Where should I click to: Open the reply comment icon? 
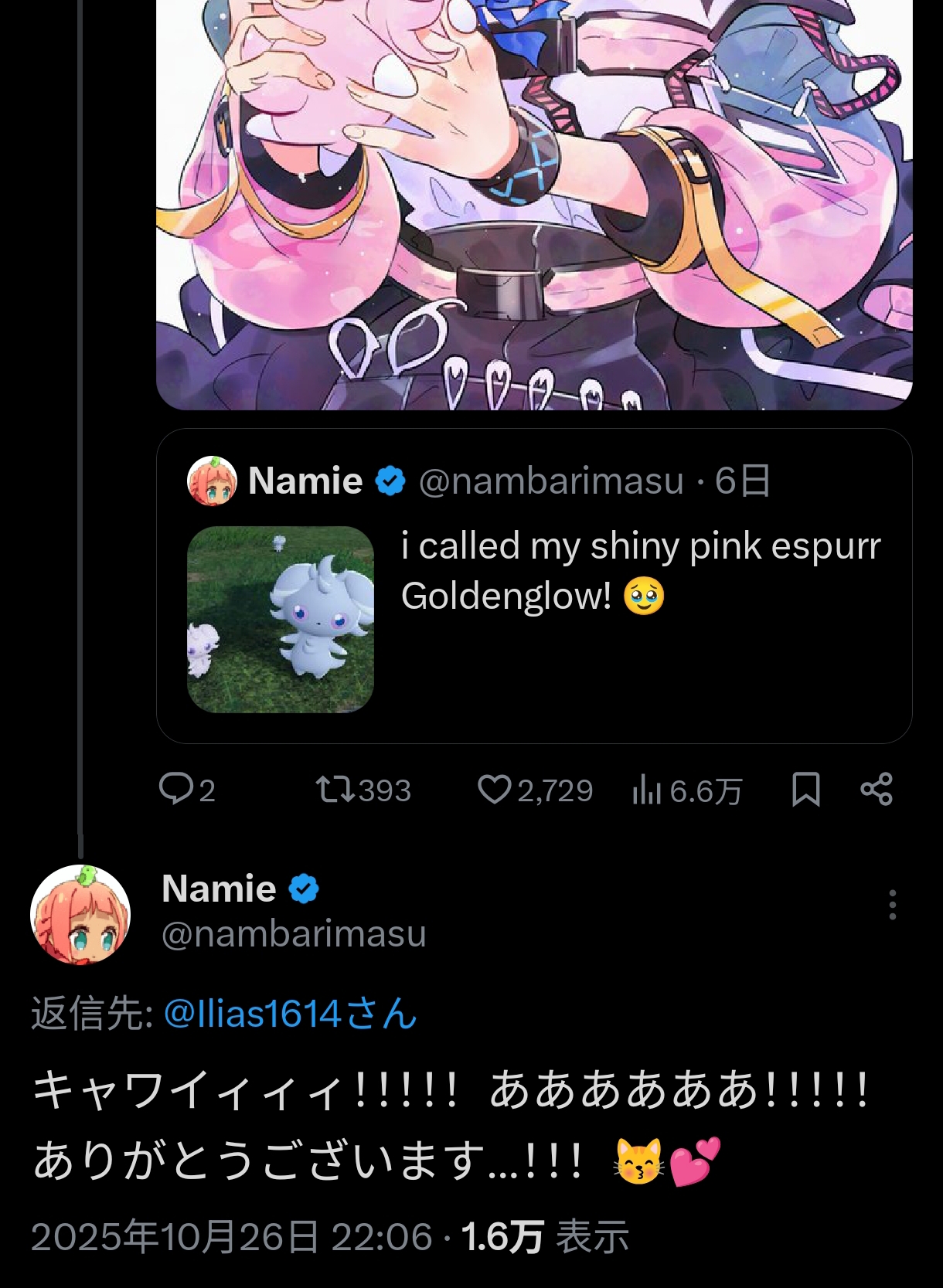point(176,790)
